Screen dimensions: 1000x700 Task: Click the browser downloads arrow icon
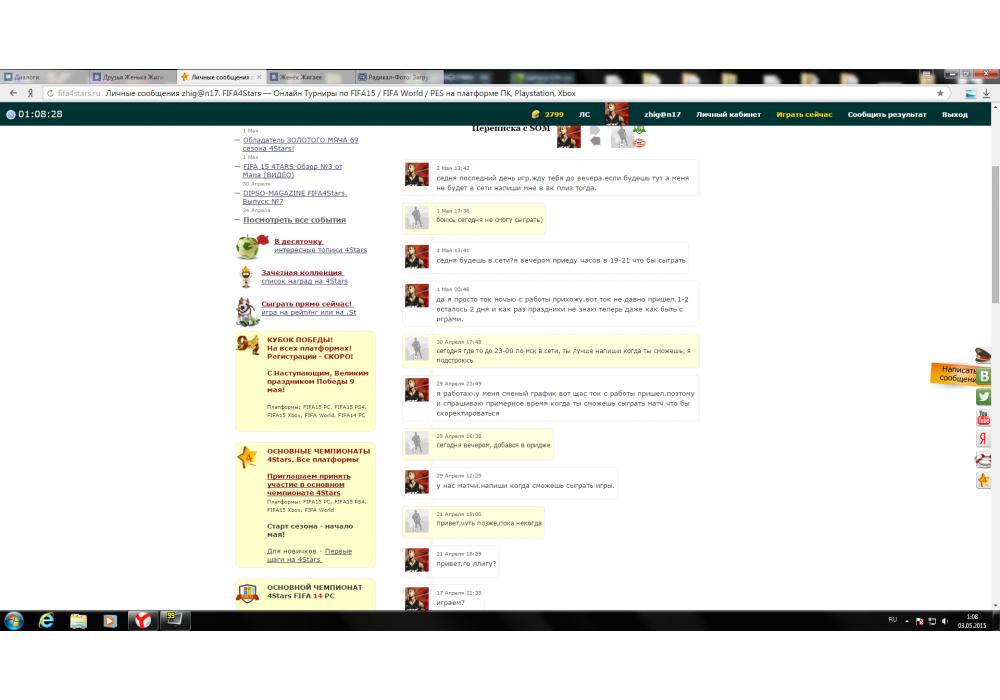point(970,93)
